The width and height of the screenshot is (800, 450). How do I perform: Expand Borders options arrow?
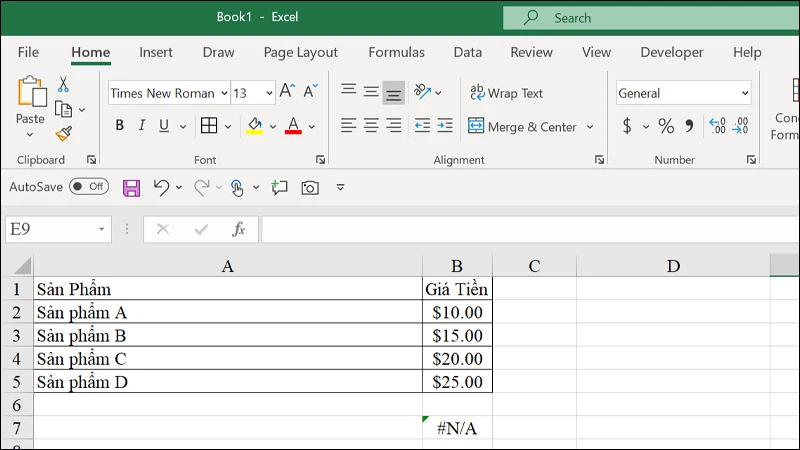tap(228, 127)
